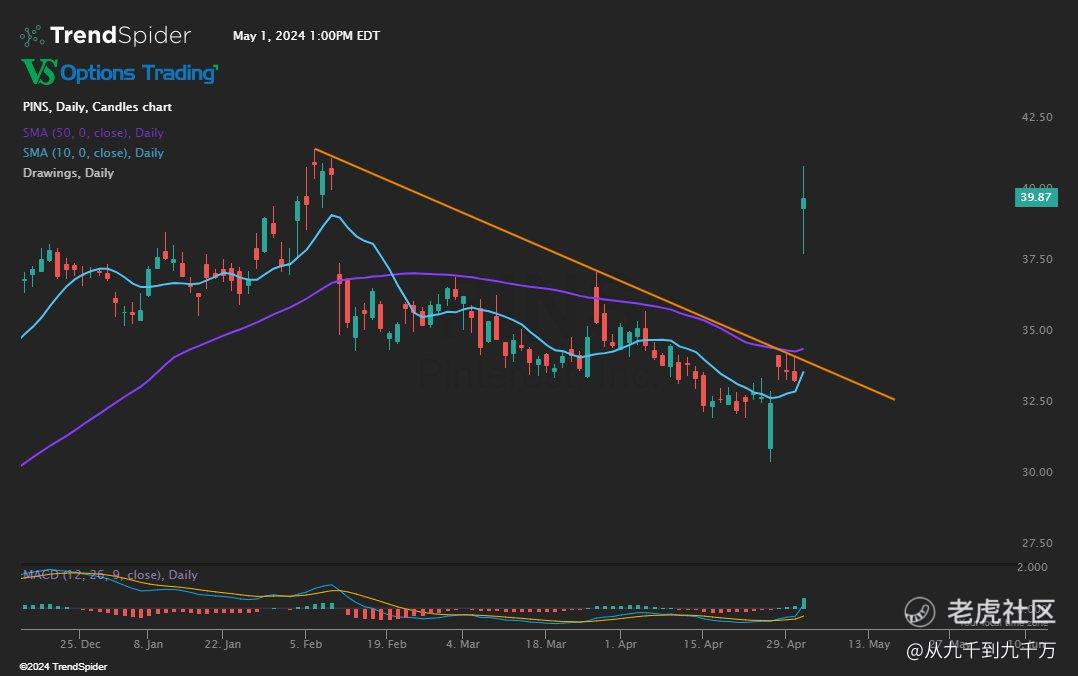Select the SMA (50, 0, close), Daily legend

click(x=93, y=133)
